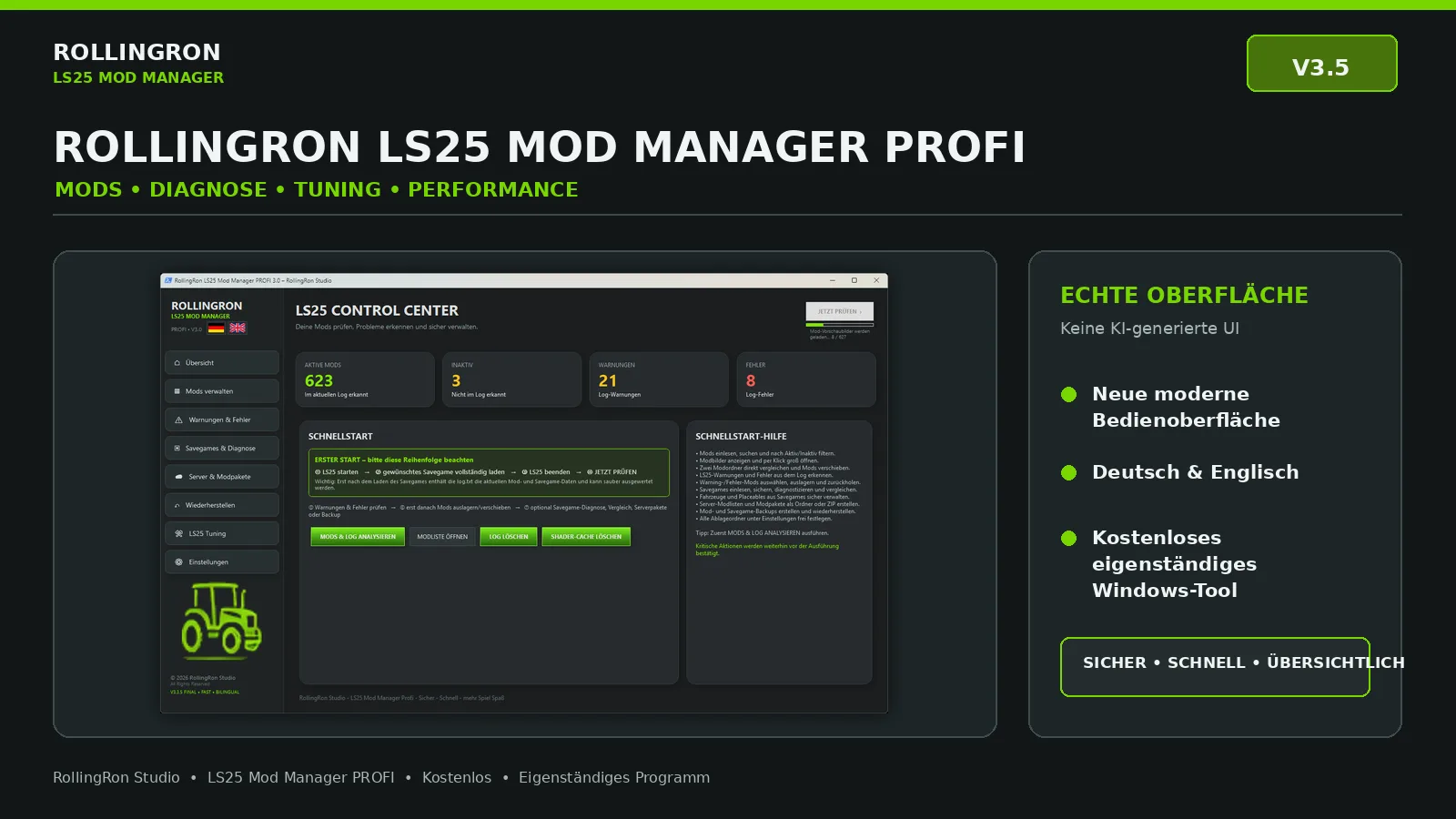1456x819 pixels.
Task: Select the Inaktiv 3 stat card
Action: coord(511,379)
